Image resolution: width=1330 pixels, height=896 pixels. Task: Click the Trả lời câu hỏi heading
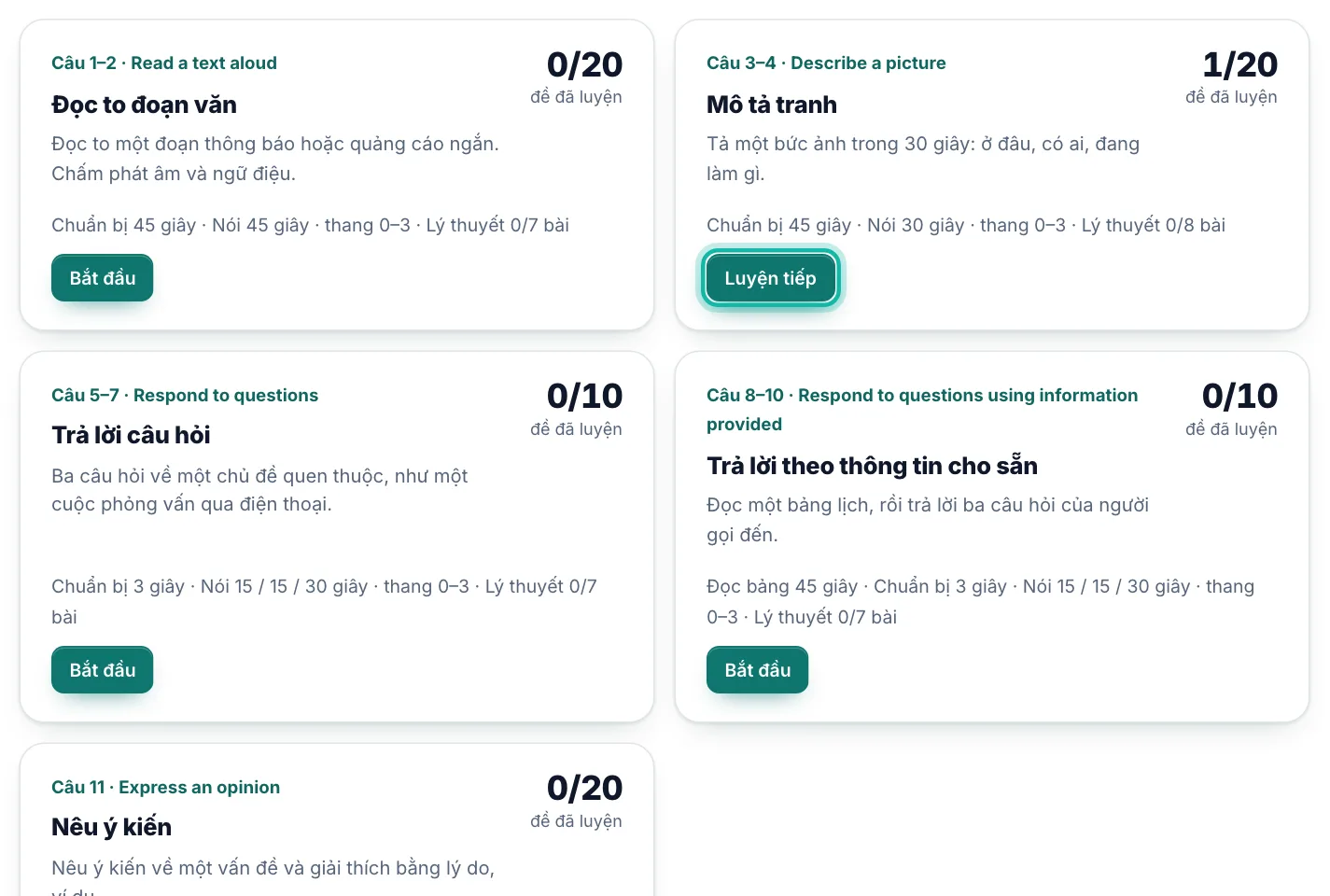point(131,435)
